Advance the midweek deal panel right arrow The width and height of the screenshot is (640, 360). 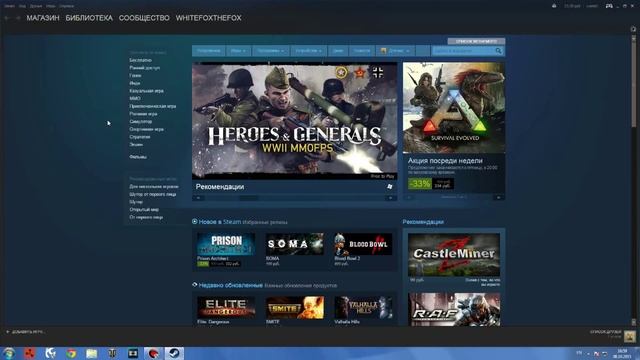click(x=498, y=197)
